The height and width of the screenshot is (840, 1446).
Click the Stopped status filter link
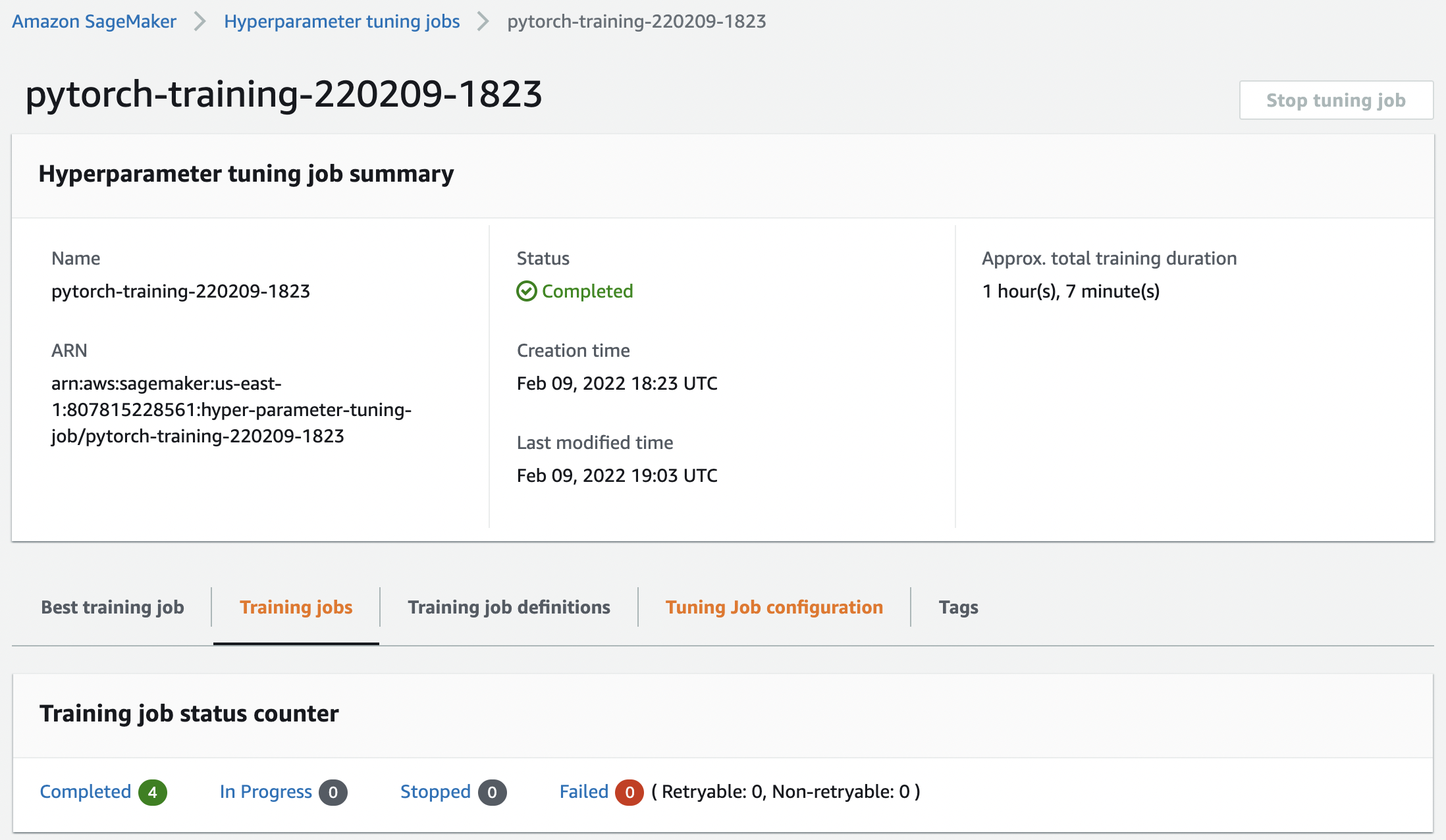click(435, 793)
